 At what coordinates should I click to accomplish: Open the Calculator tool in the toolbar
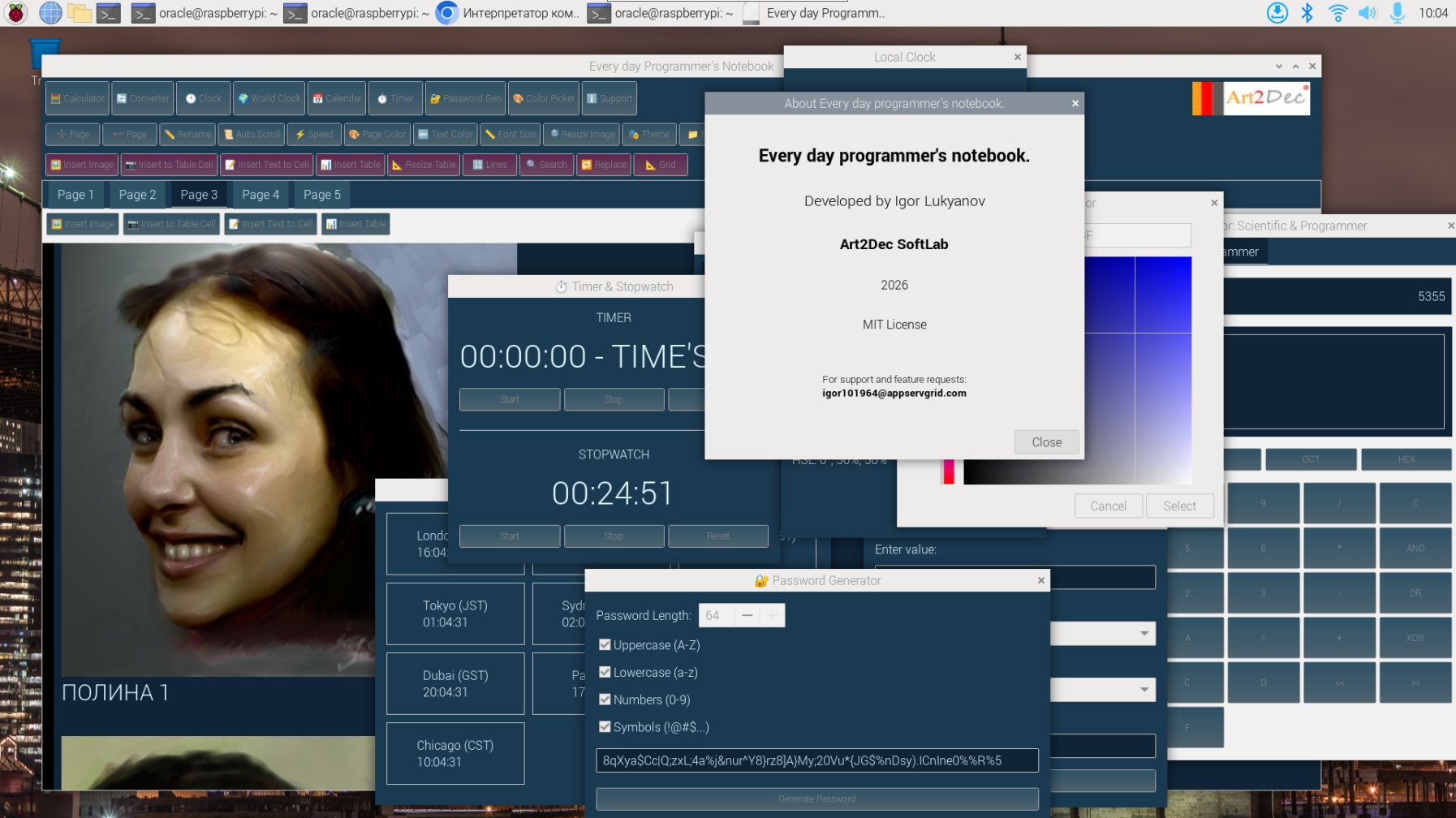click(78, 99)
